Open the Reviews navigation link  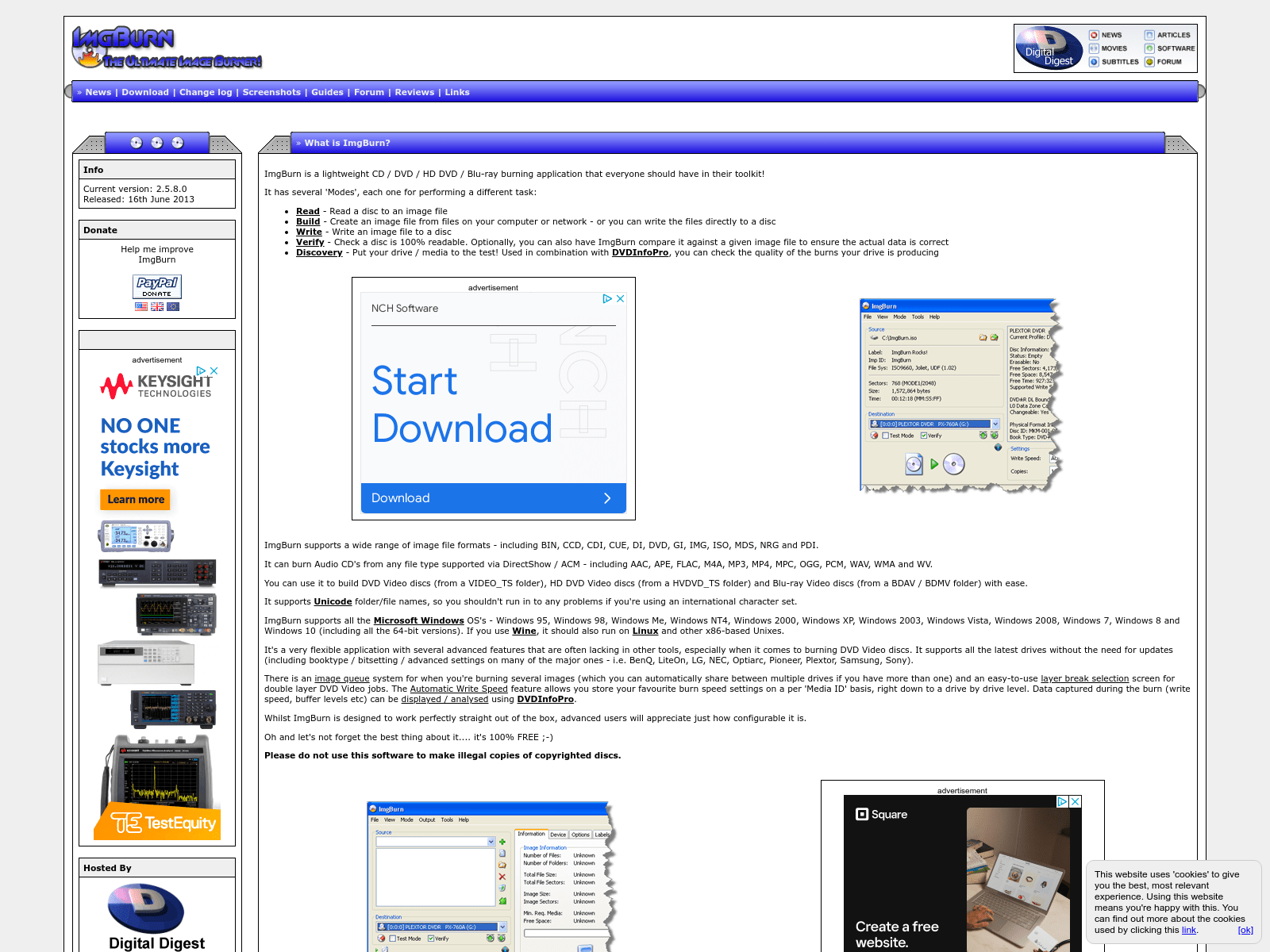pos(414,92)
